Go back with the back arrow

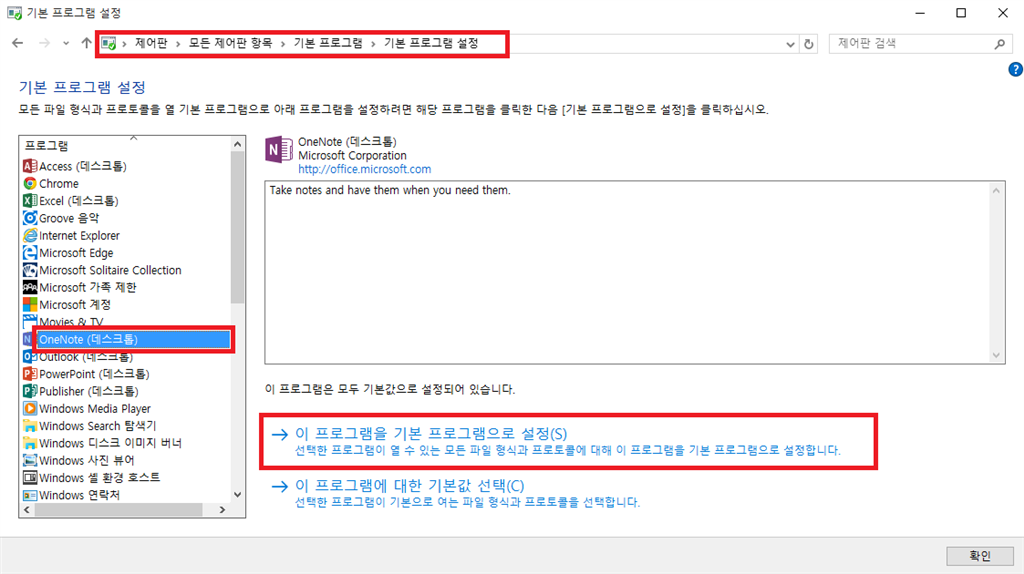18,43
